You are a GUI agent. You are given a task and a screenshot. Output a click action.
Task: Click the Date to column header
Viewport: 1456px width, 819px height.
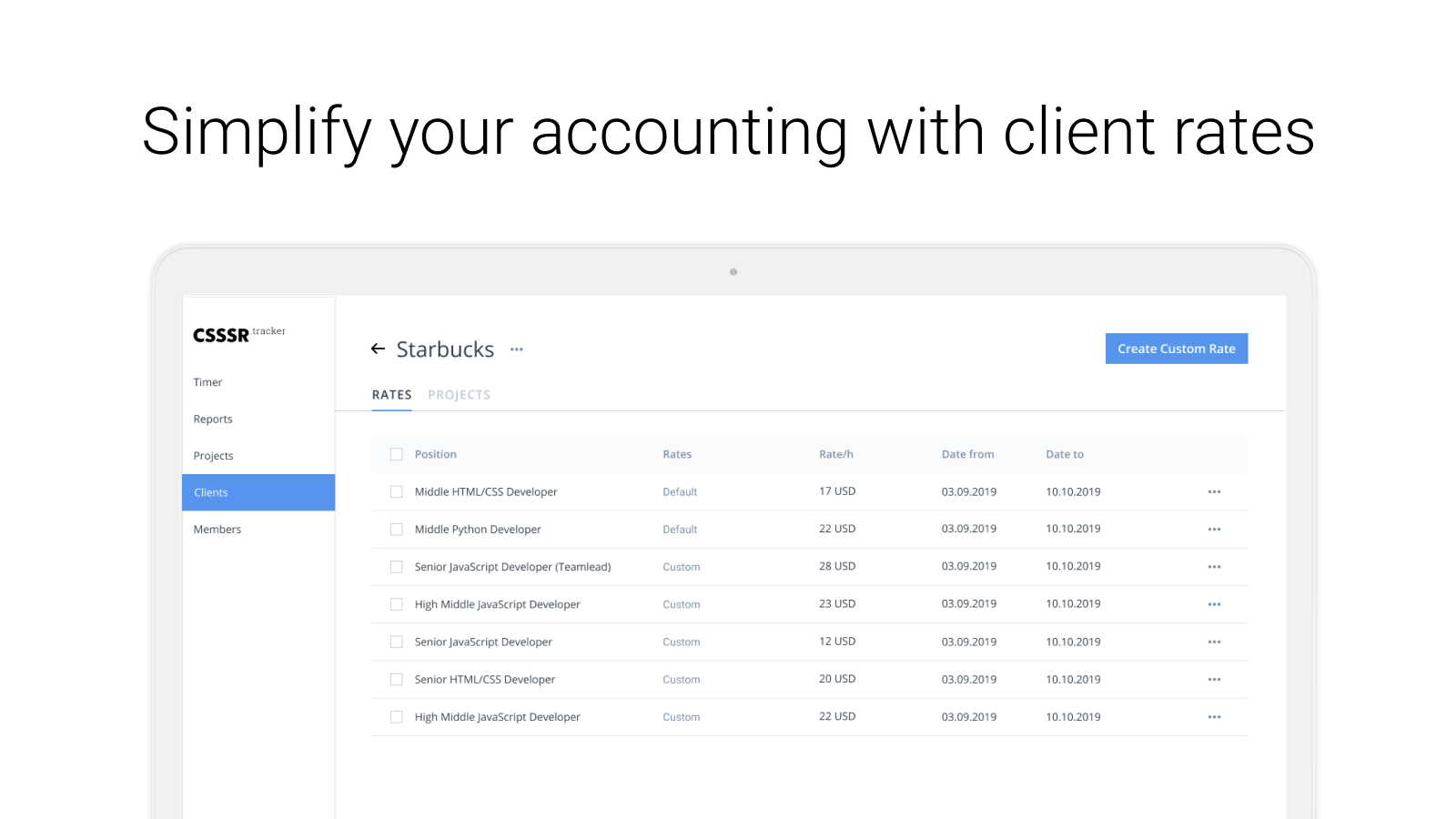1065,454
